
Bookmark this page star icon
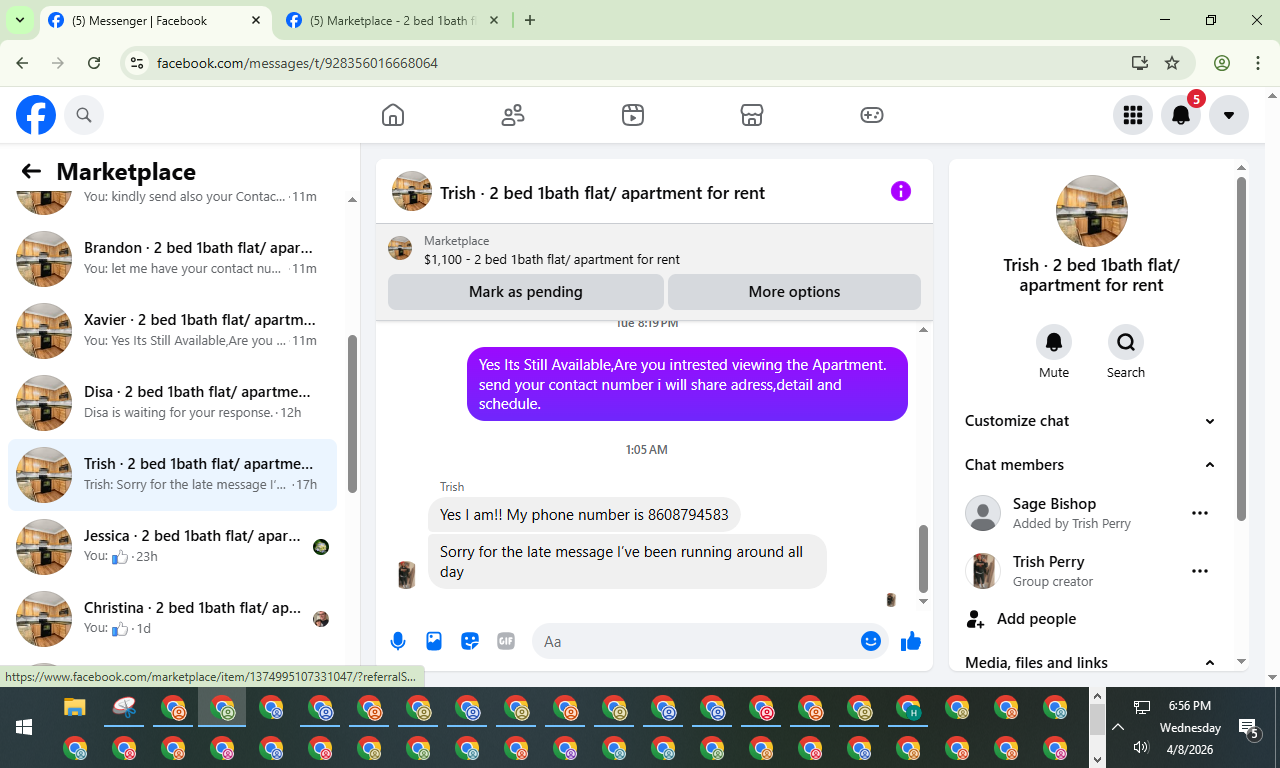point(1172,63)
